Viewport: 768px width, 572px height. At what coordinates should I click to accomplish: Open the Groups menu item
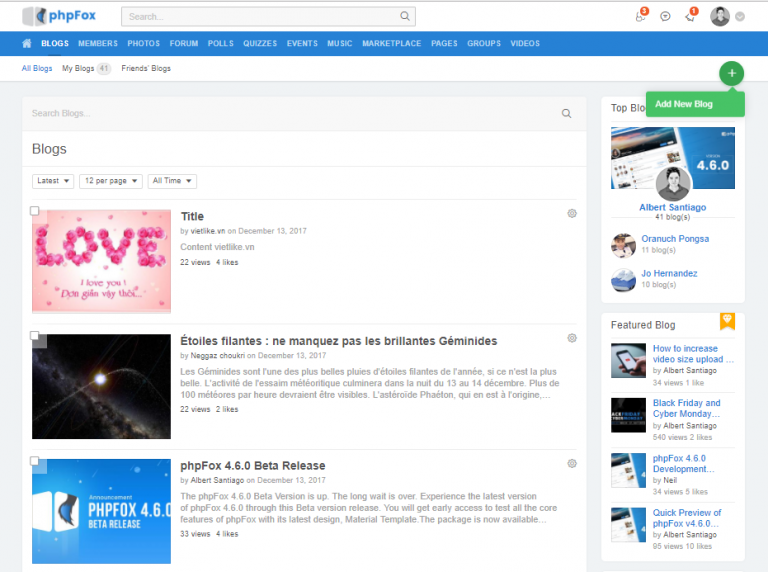click(x=484, y=44)
